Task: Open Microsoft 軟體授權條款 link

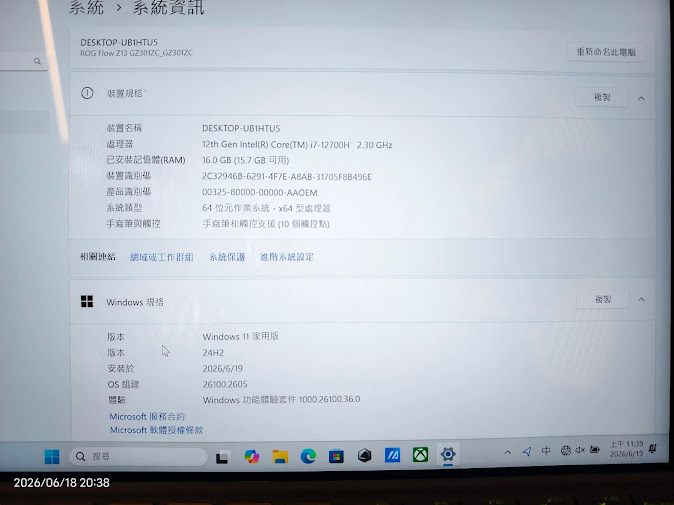Action: click(x=156, y=430)
